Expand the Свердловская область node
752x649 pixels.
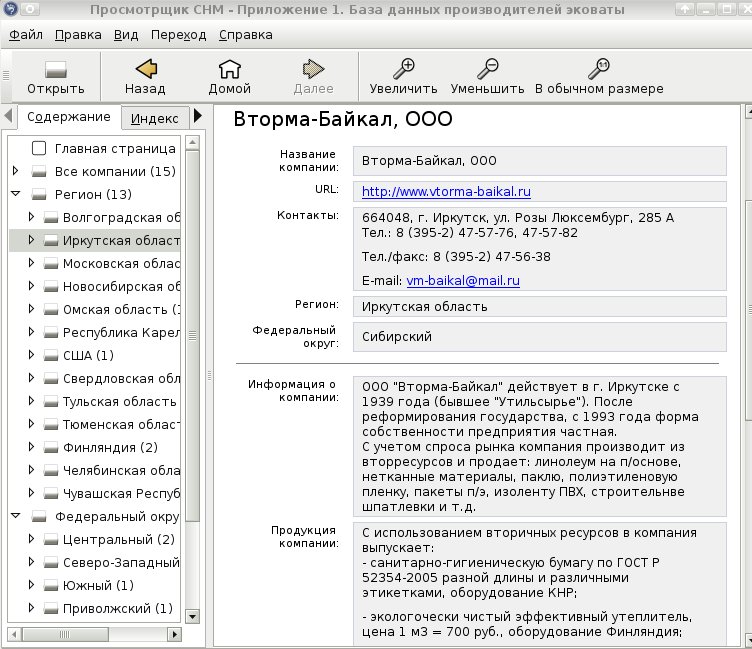[31, 378]
